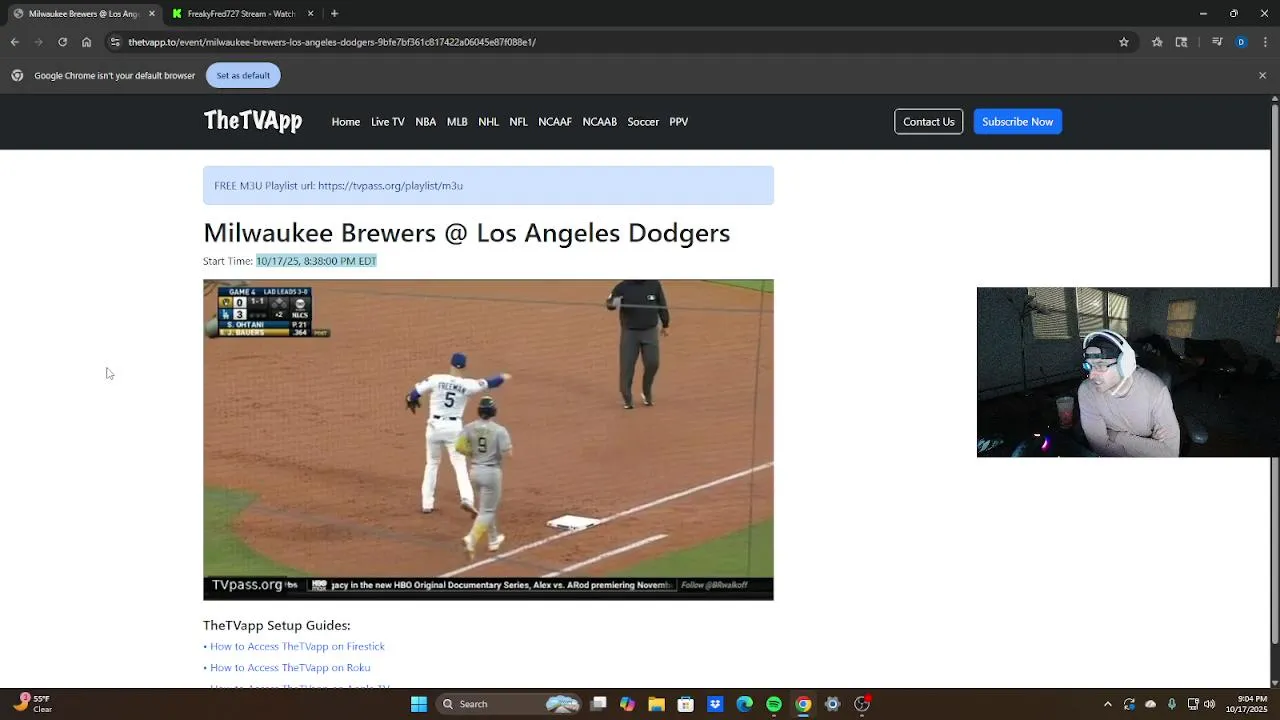Open NHL navigation item
The image size is (1280, 720).
(488, 122)
